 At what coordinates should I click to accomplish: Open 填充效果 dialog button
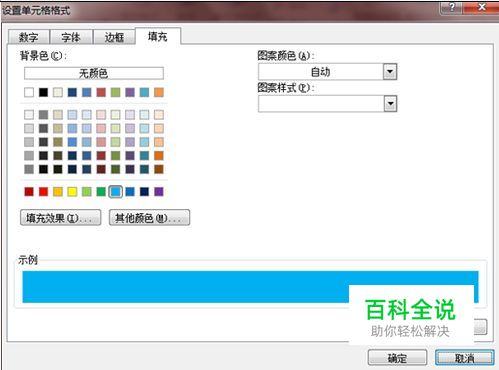click(60, 218)
